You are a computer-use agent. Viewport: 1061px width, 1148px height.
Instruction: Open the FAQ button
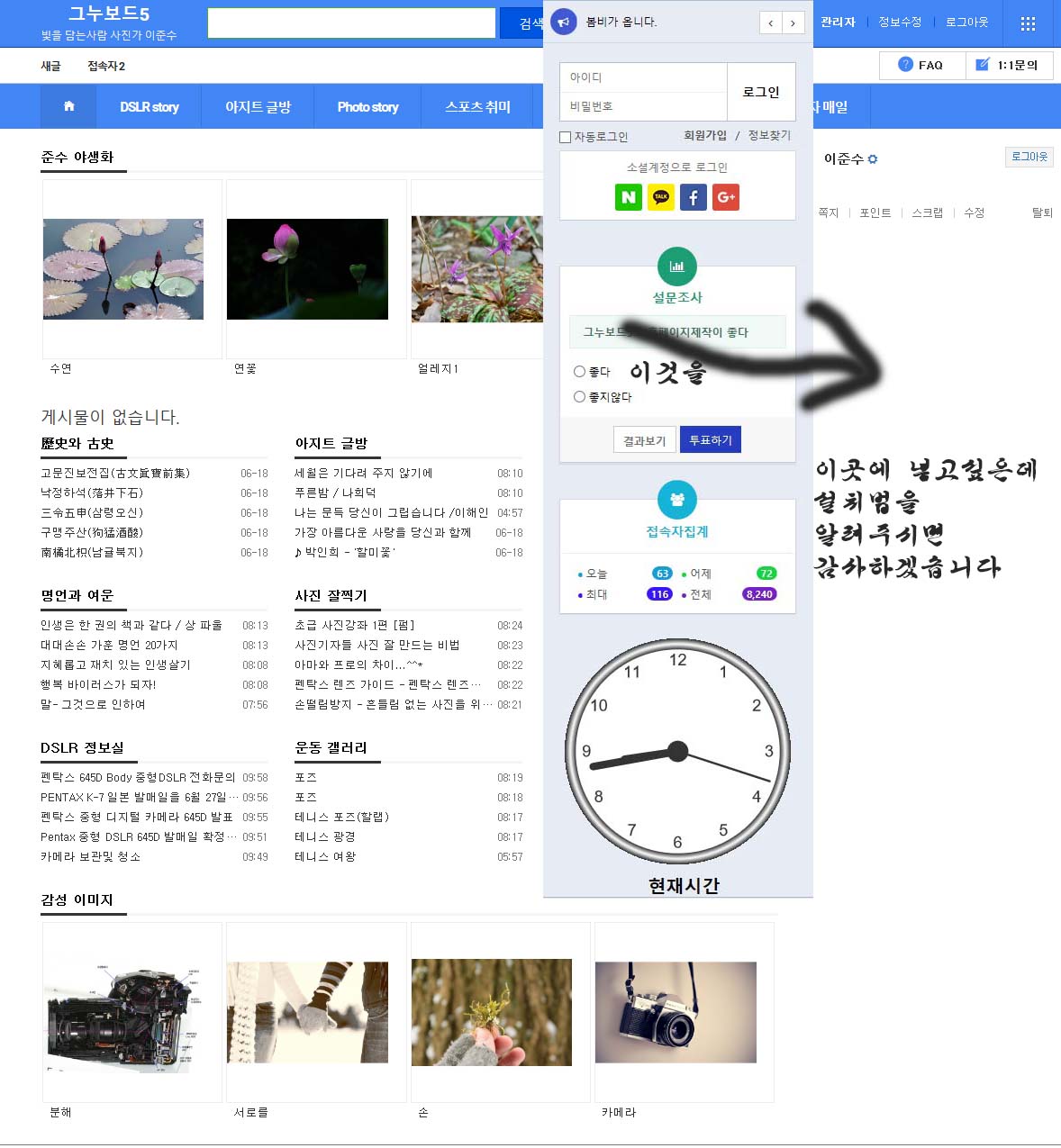(x=921, y=65)
